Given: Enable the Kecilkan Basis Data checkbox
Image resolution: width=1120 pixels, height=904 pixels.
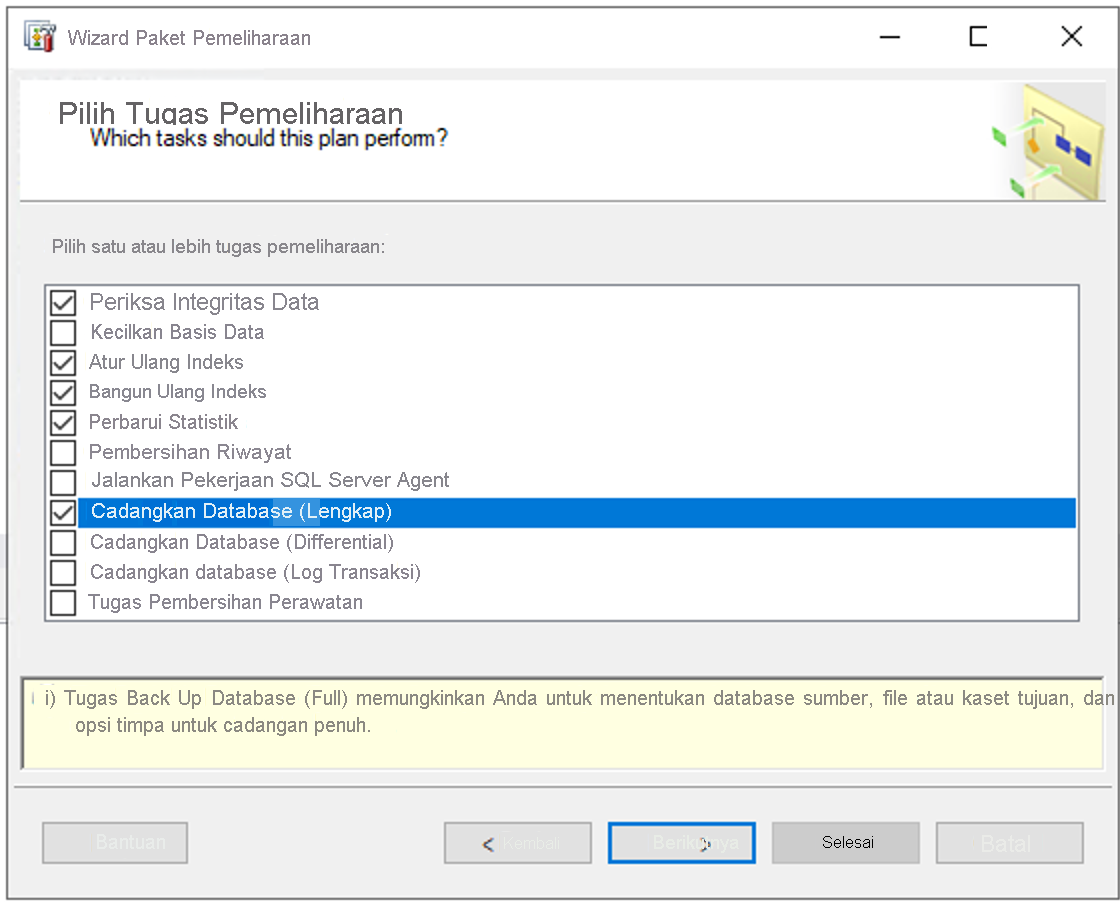Looking at the screenshot, I should [x=63, y=333].
